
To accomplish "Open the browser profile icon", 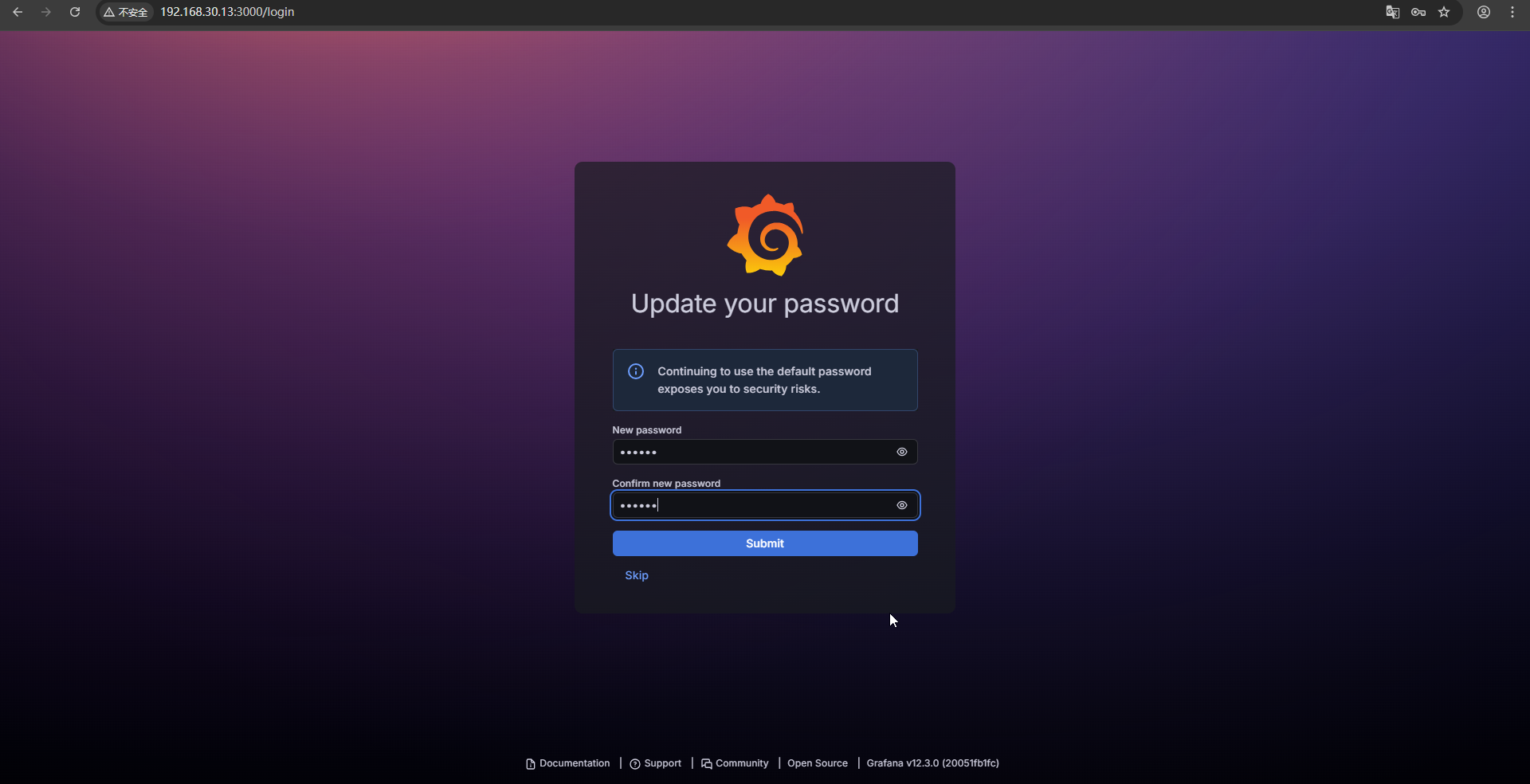I will pyautogui.click(x=1484, y=12).
